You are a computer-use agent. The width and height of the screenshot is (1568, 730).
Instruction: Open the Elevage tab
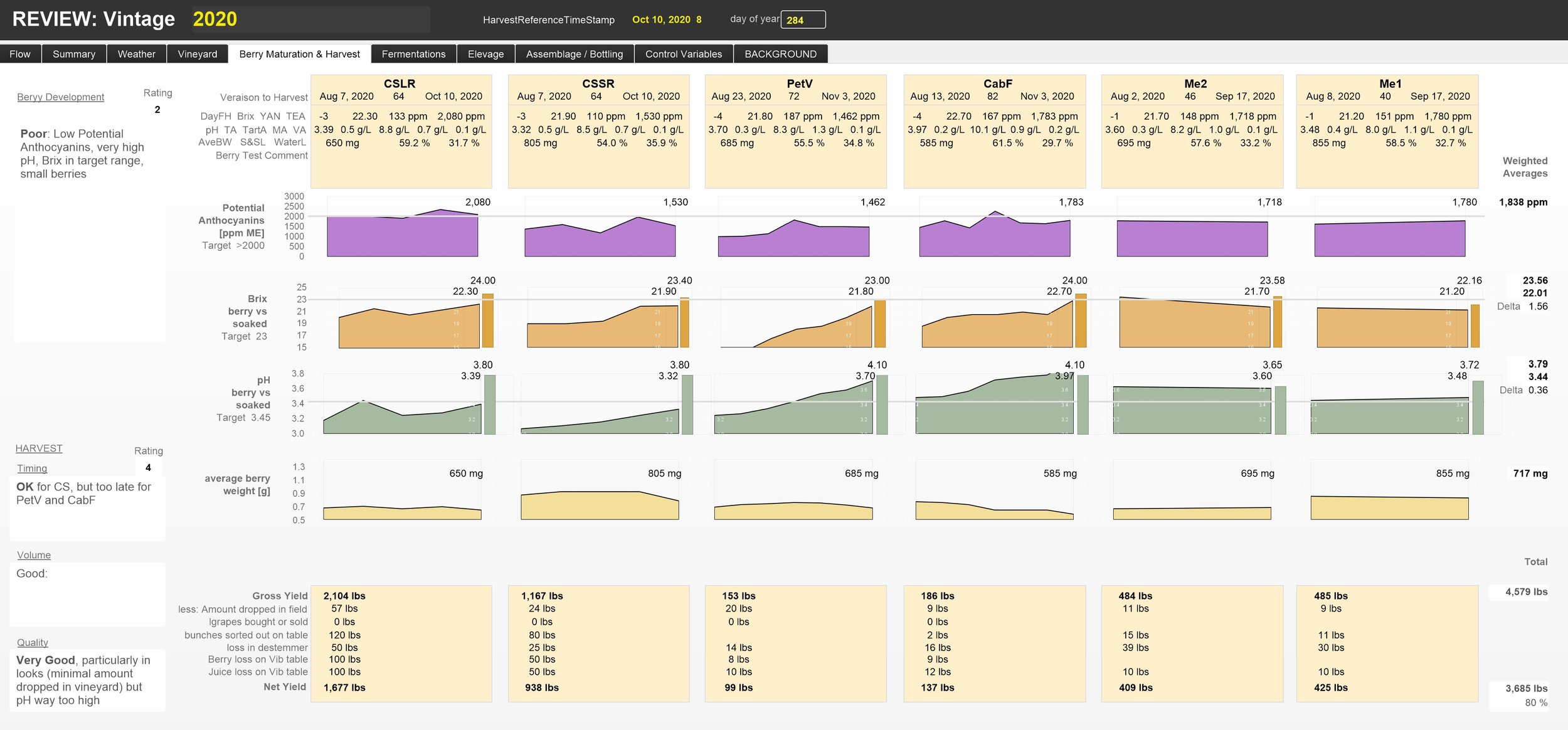pyautogui.click(x=485, y=54)
